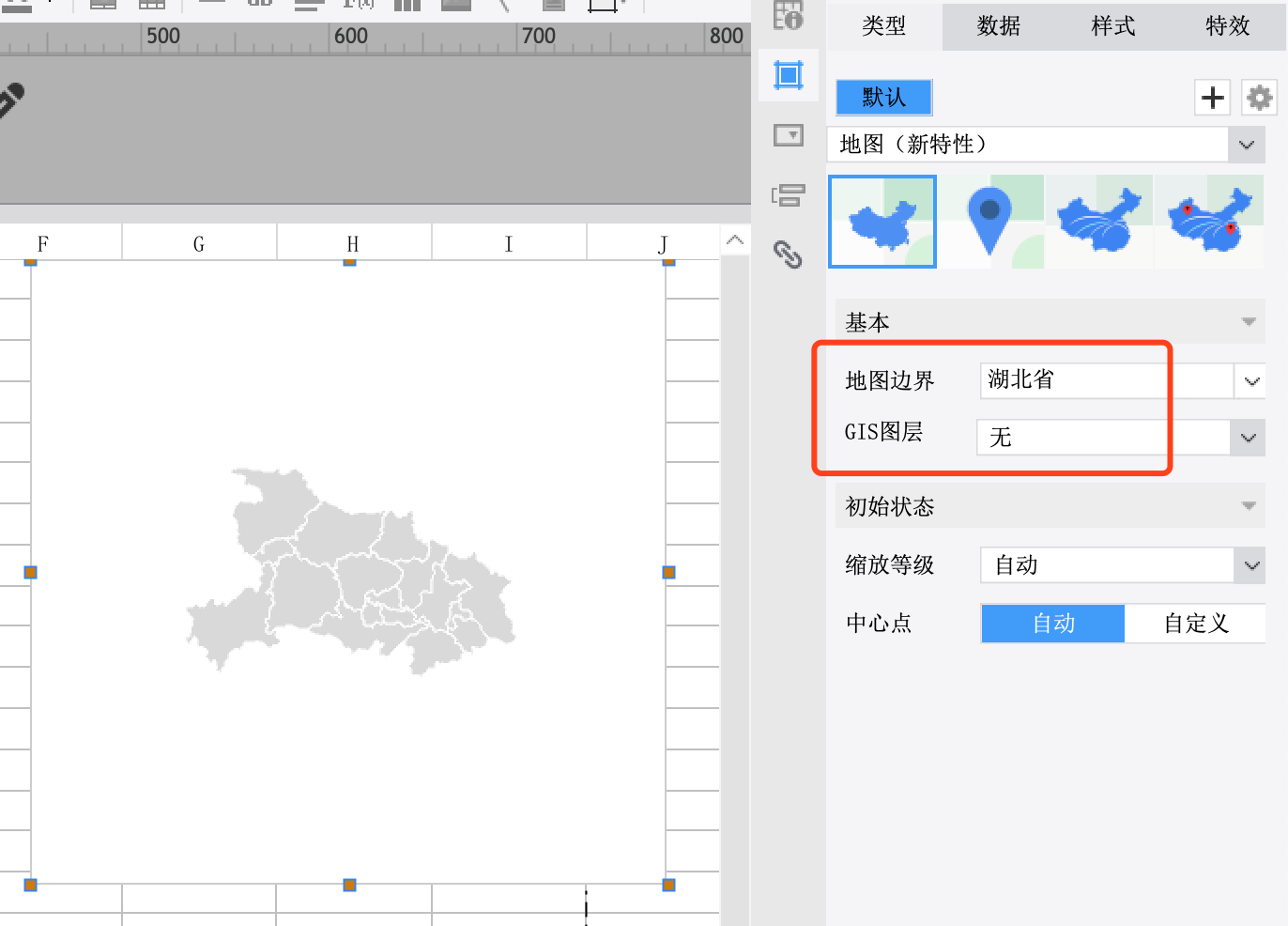This screenshot has width=1288, height=926.
Task: Click the 默认 chart button
Action: tap(883, 97)
